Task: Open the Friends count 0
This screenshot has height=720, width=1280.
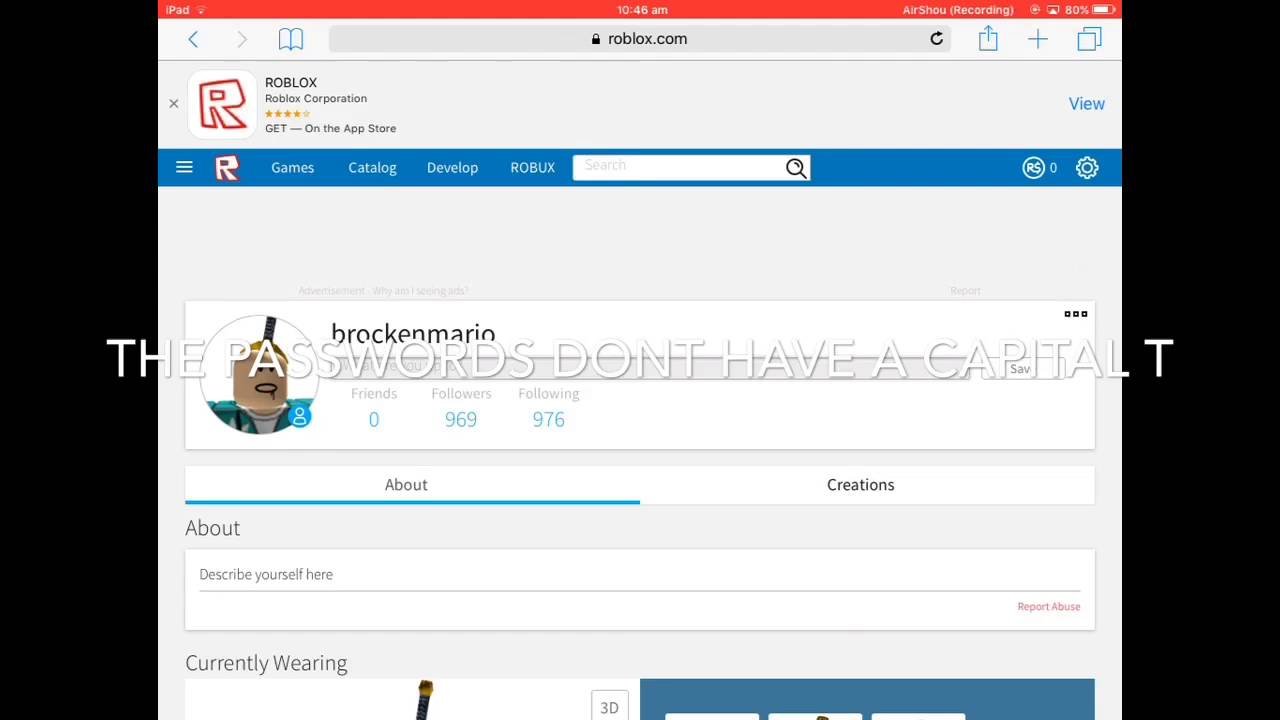Action: [x=374, y=419]
